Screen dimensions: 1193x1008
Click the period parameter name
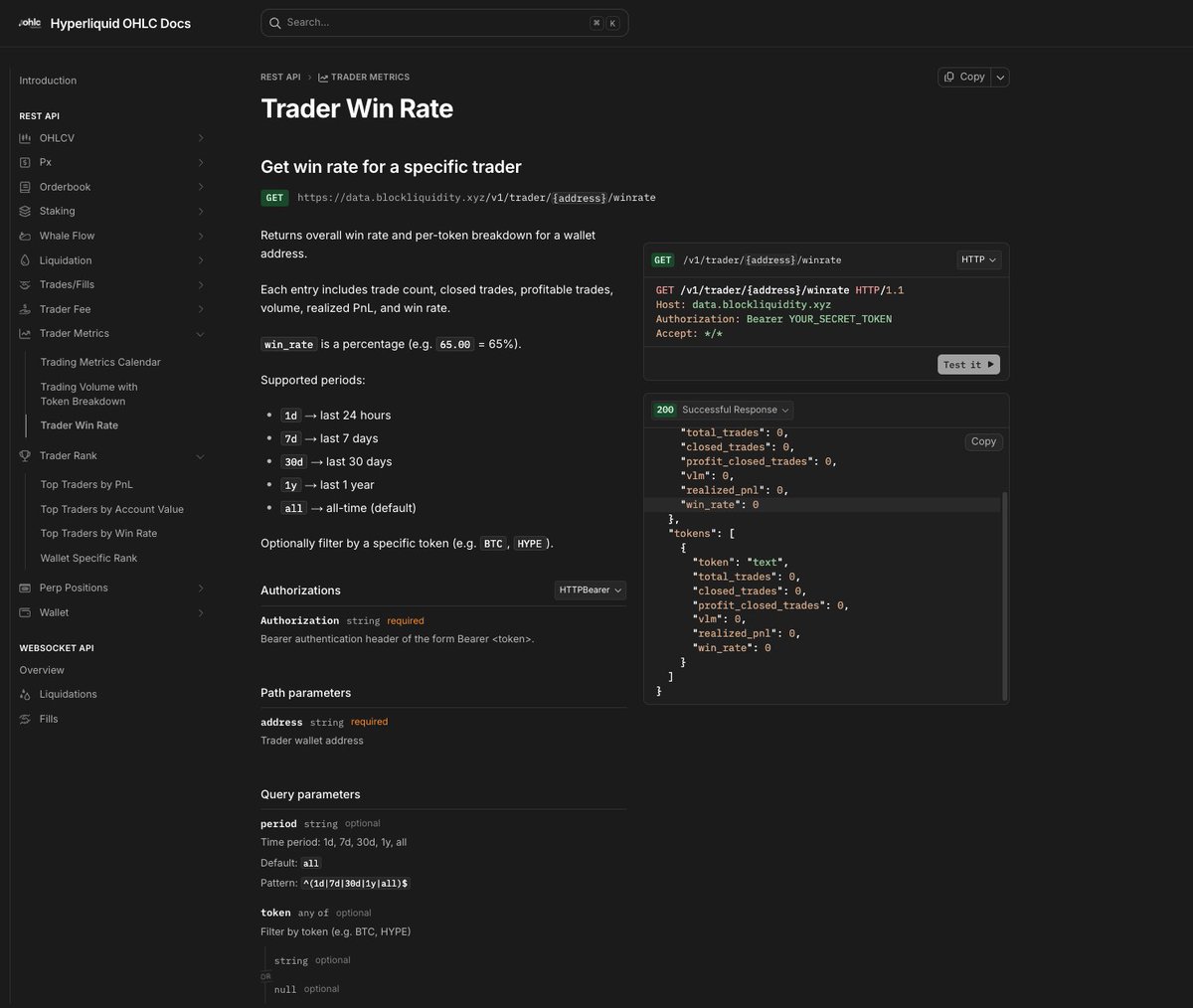[278, 824]
